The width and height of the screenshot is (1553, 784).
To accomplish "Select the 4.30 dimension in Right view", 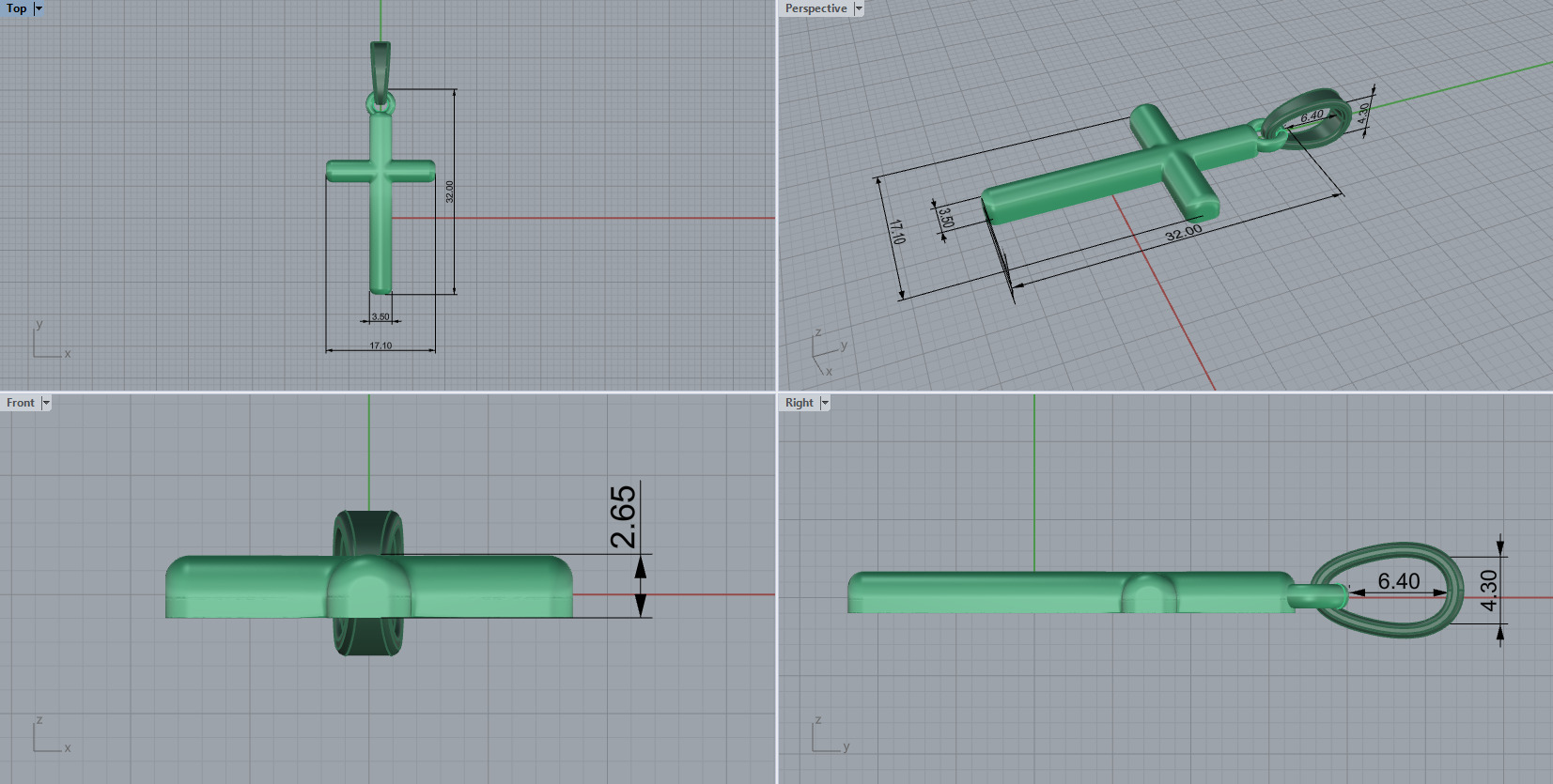I will [1489, 590].
